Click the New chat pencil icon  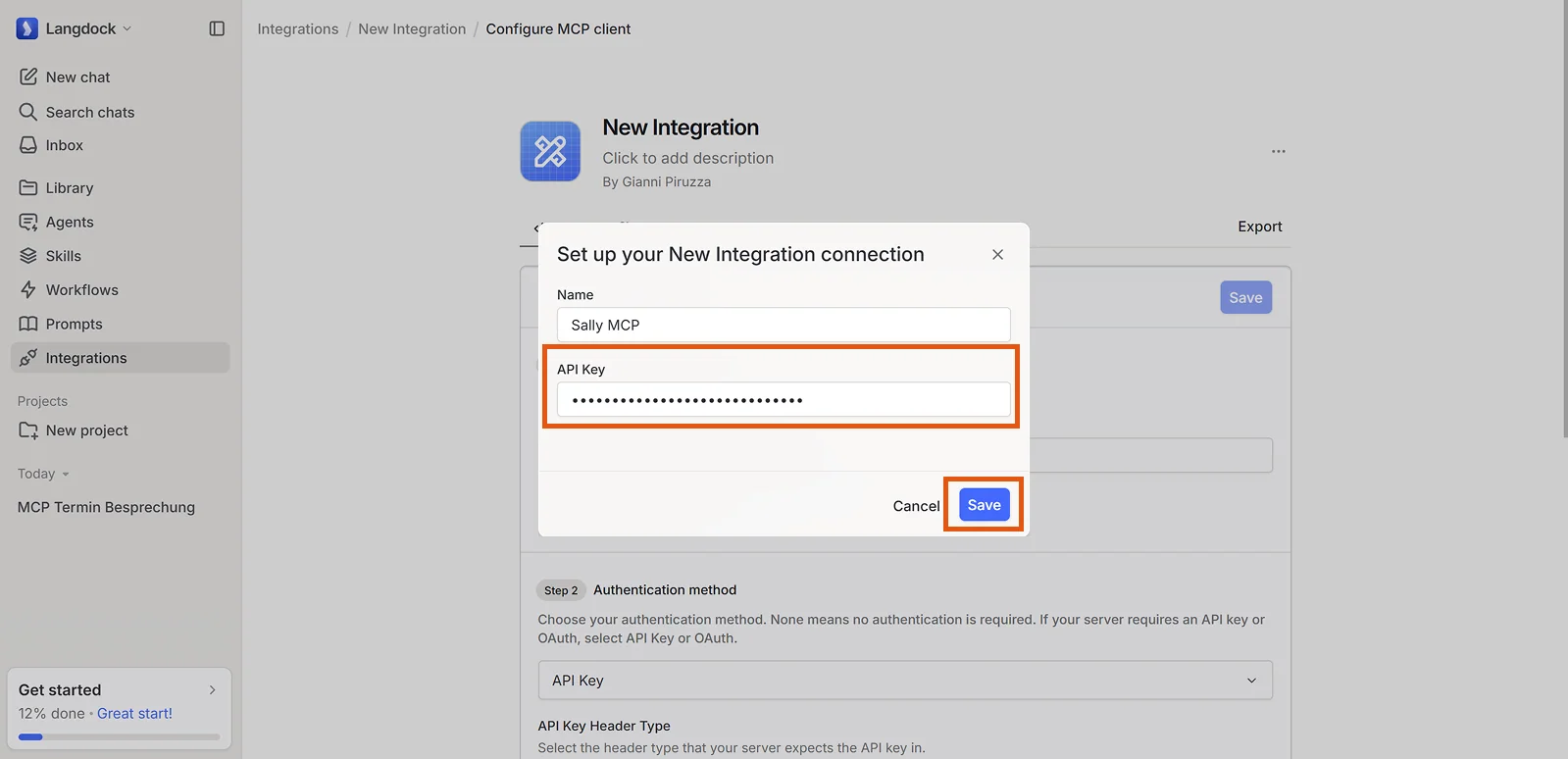pyautogui.click(x=28, y=76)
